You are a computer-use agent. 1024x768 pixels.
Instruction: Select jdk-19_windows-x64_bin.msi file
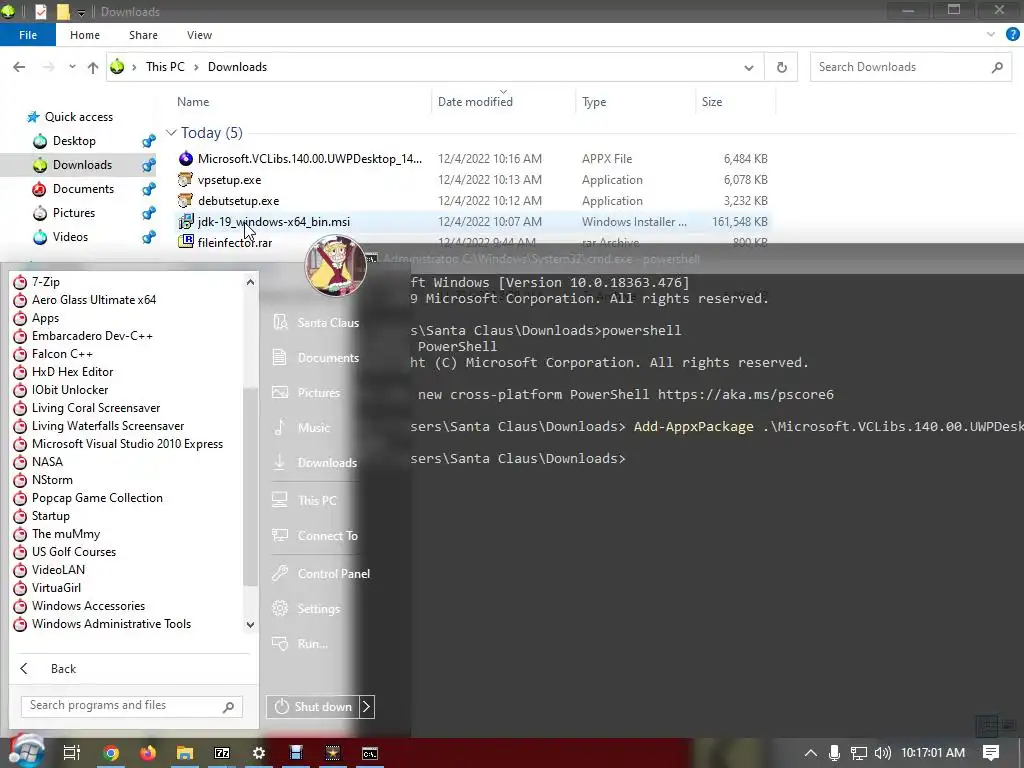(x=274, y=222)
